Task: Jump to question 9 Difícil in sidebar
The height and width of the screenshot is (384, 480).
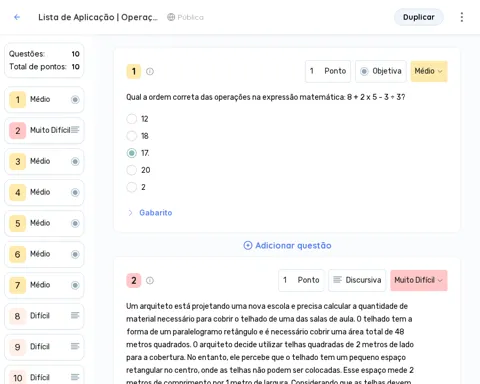Action: (44, 347)
